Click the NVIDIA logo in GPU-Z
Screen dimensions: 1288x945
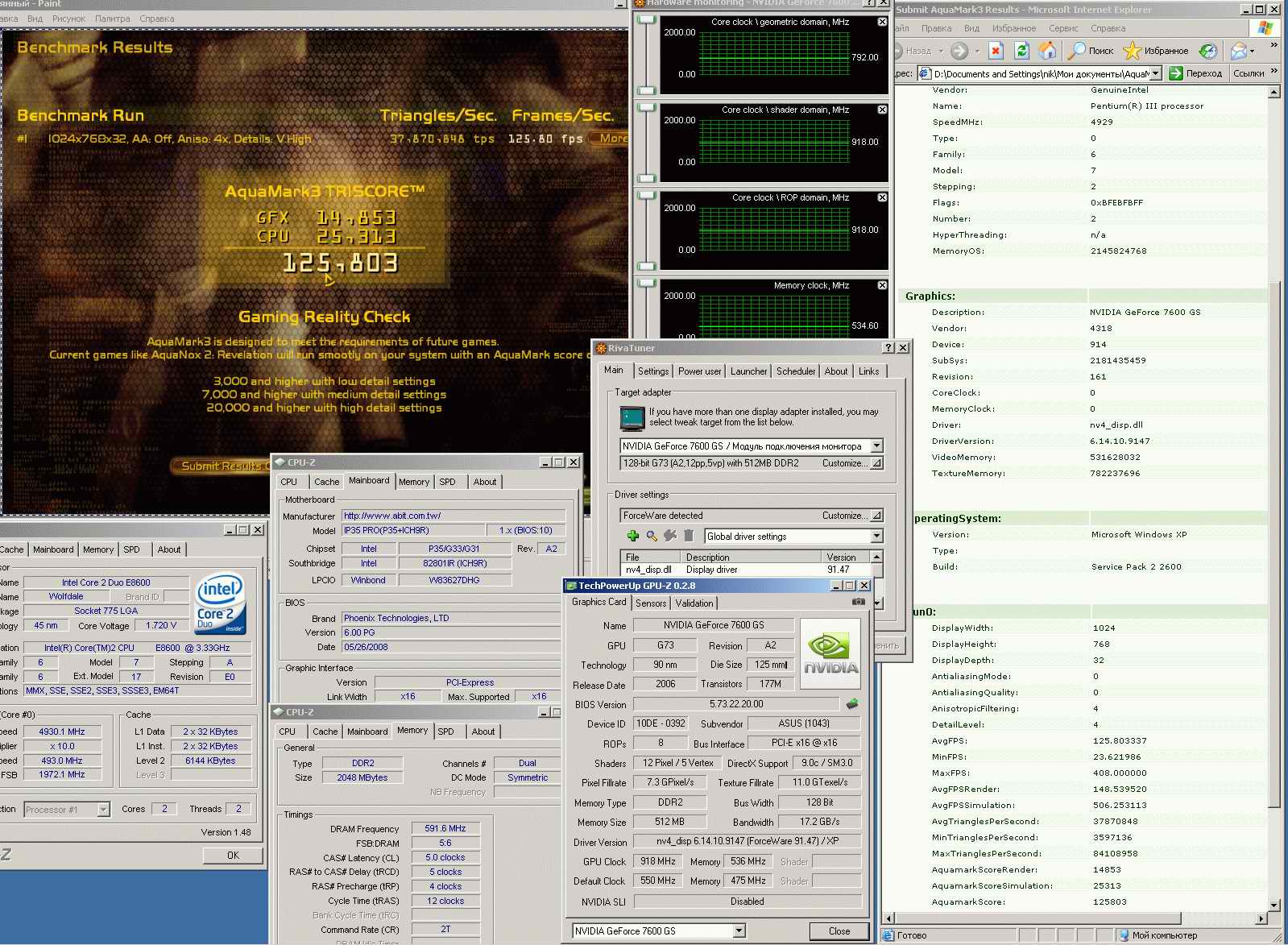[x=831, y=653]
